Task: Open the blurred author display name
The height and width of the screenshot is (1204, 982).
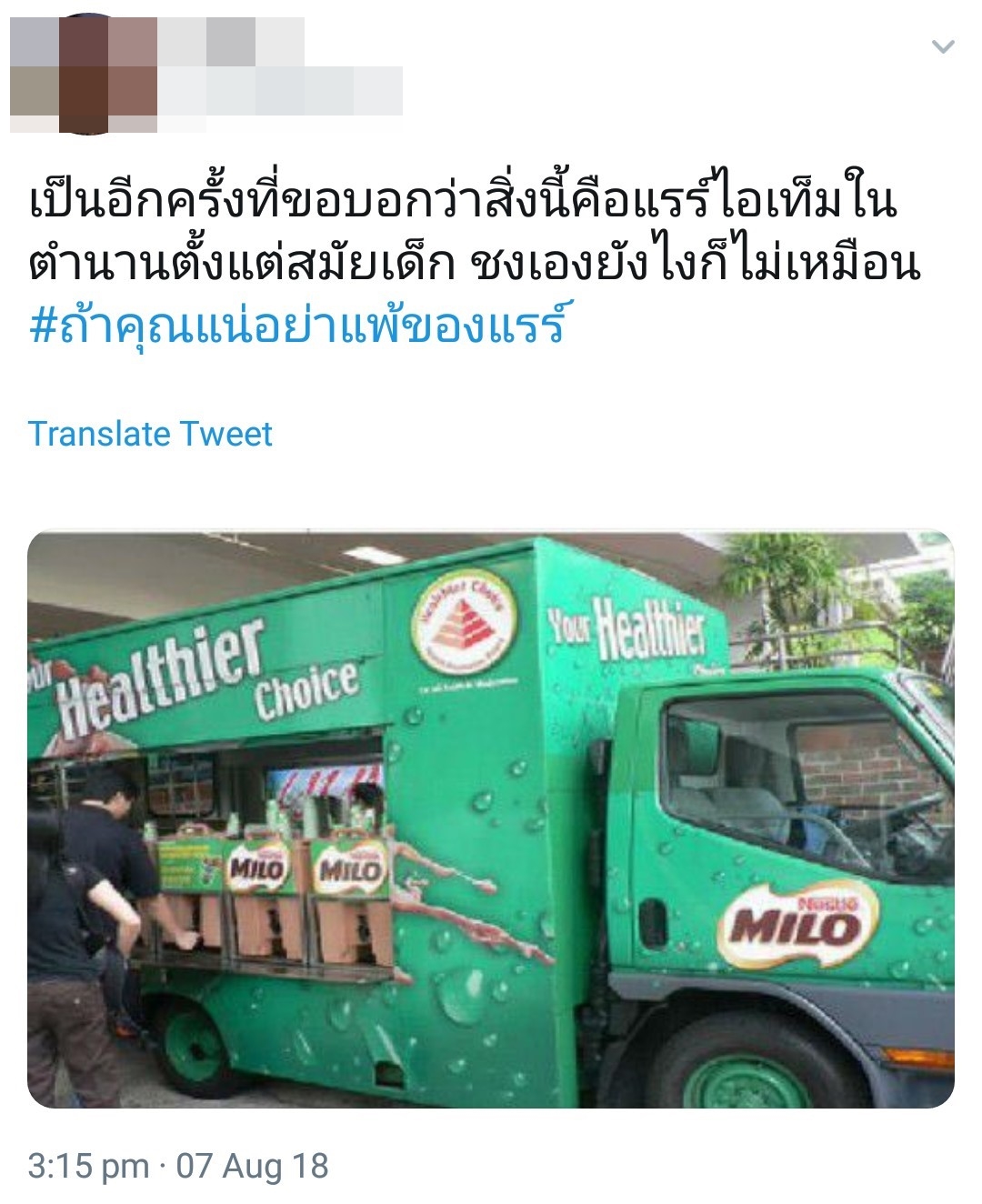Action: click(231, 42)
